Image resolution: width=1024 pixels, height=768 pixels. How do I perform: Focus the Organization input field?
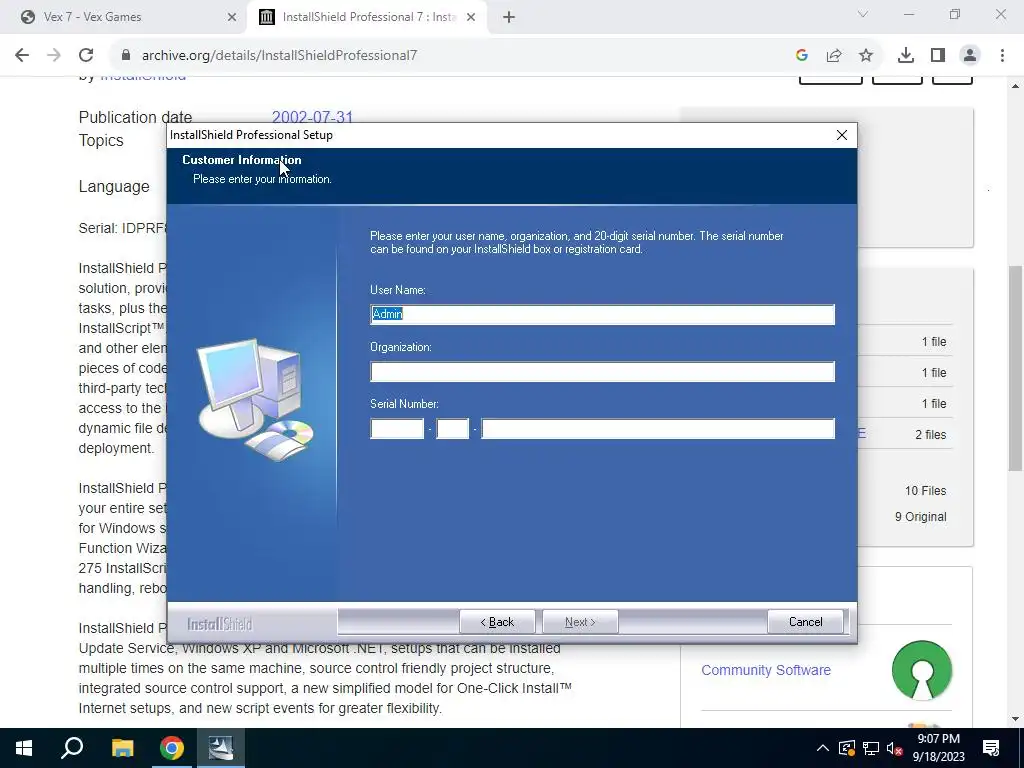click(602, 372)
